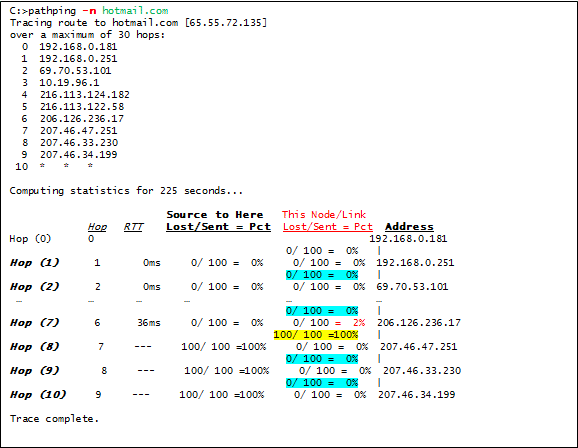578x448 pixels.
Task: Select the underlined 'RTT' column header
Action: [x=133, y=227]
